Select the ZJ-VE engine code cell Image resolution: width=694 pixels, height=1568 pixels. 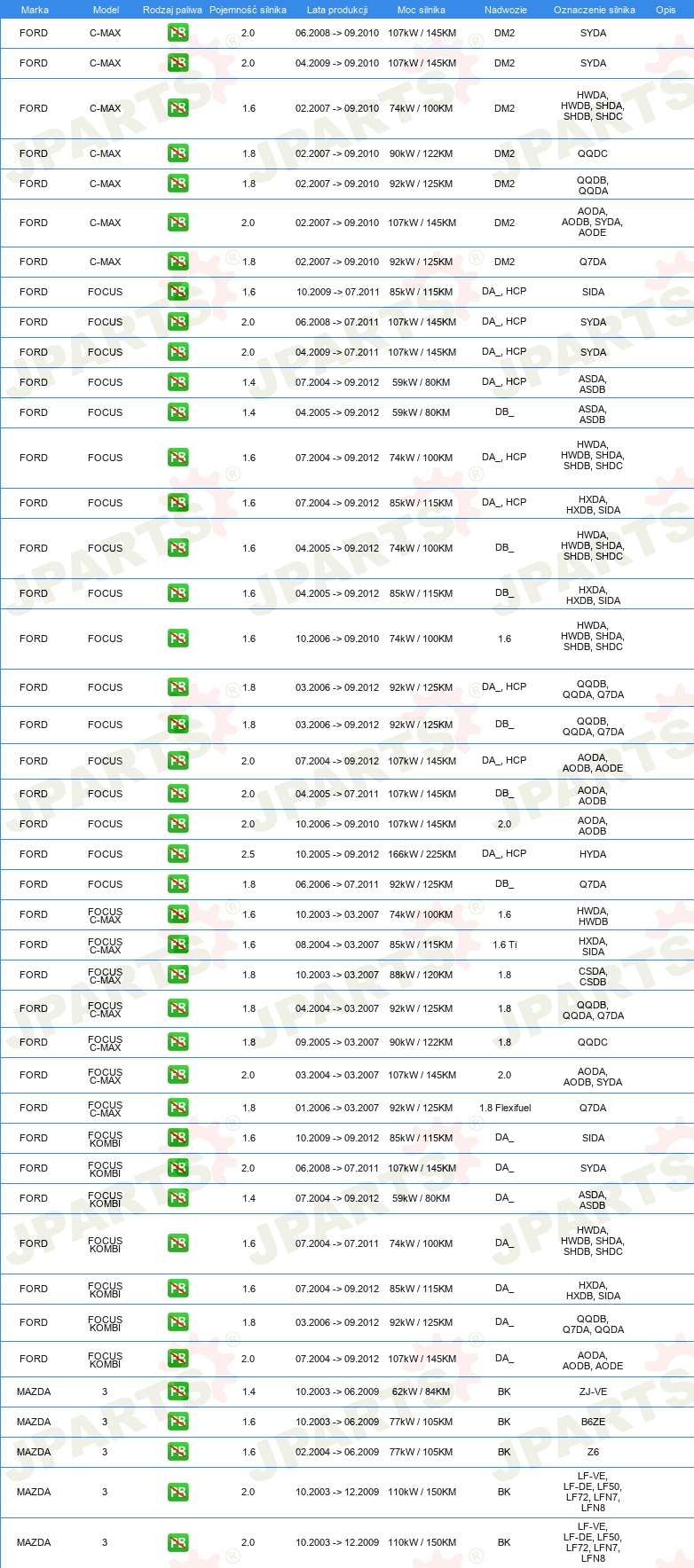593,1392
